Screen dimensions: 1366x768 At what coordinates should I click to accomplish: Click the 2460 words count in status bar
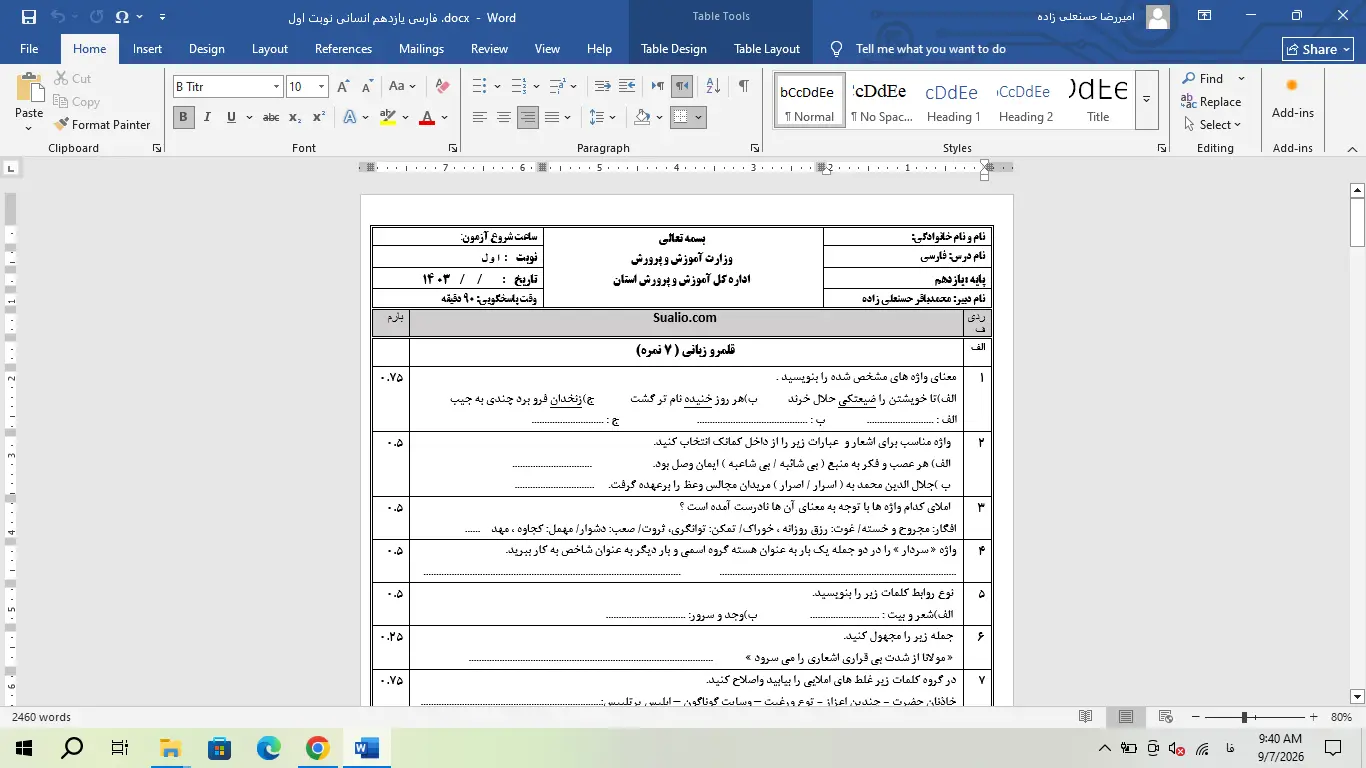pyautogui.click(x=41, y=717)
